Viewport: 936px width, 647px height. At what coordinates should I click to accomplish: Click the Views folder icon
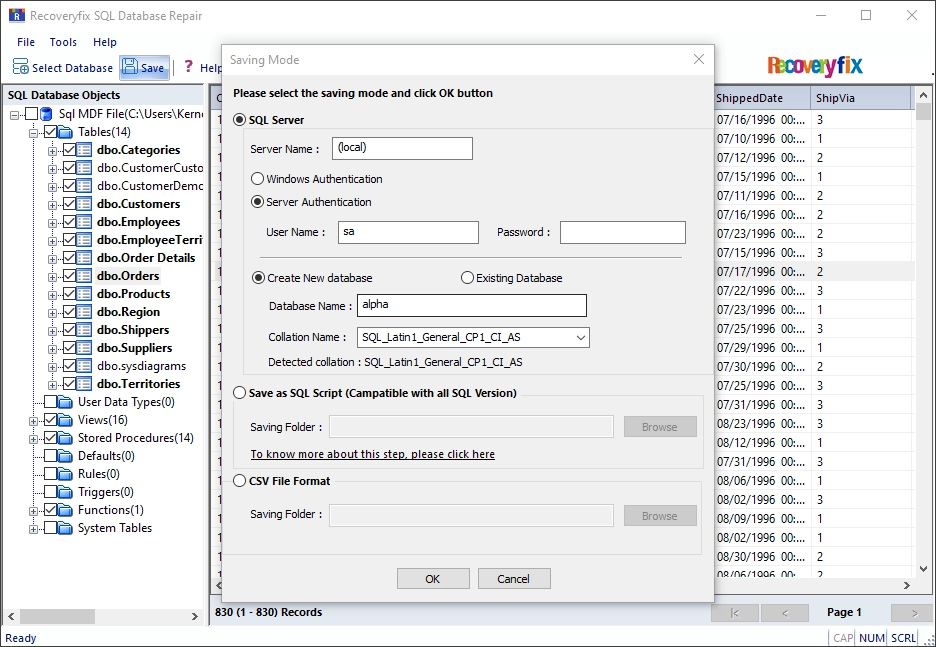(x=66, y=420)
